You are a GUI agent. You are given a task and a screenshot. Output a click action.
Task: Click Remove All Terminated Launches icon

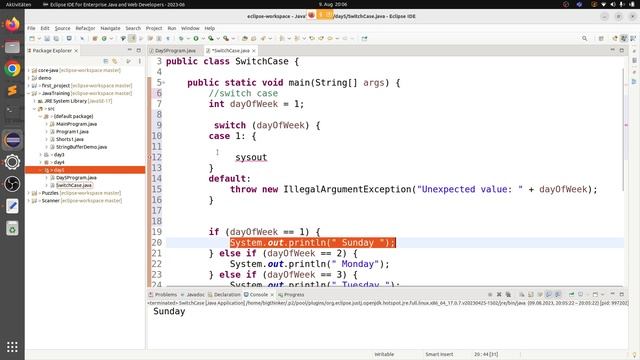coord(508,294)
